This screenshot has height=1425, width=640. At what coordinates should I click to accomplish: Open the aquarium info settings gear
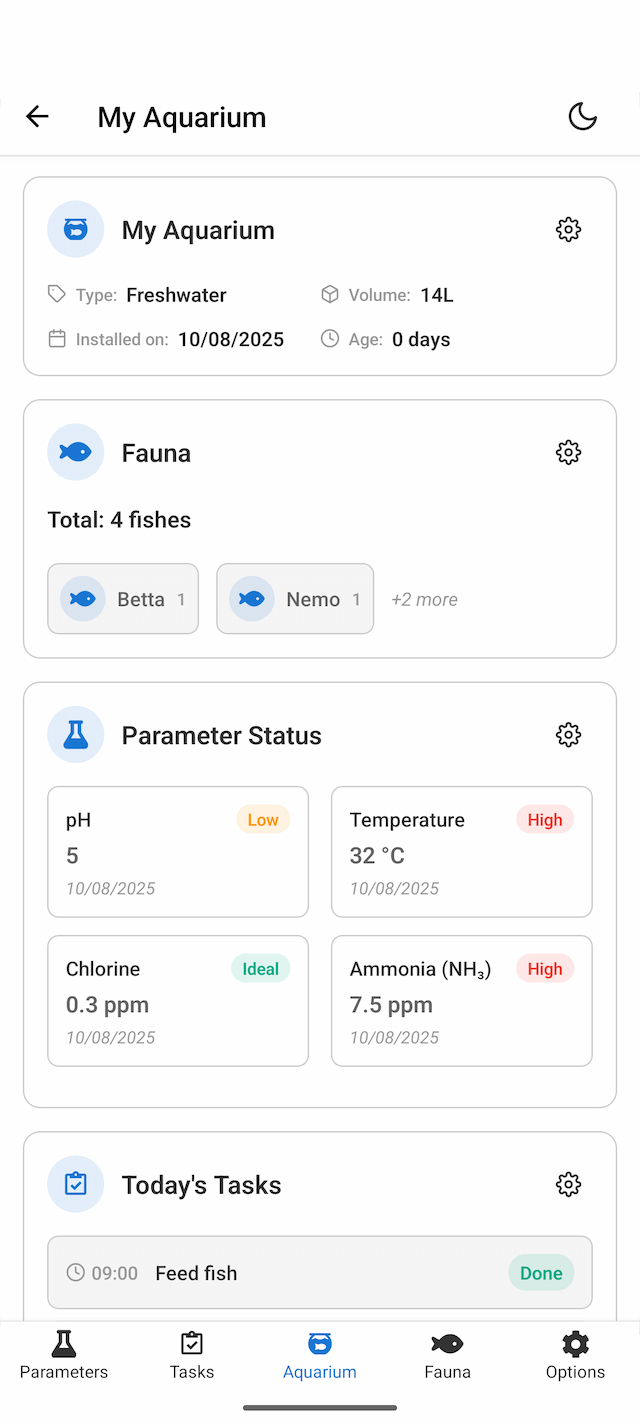(x=568, y=229)
